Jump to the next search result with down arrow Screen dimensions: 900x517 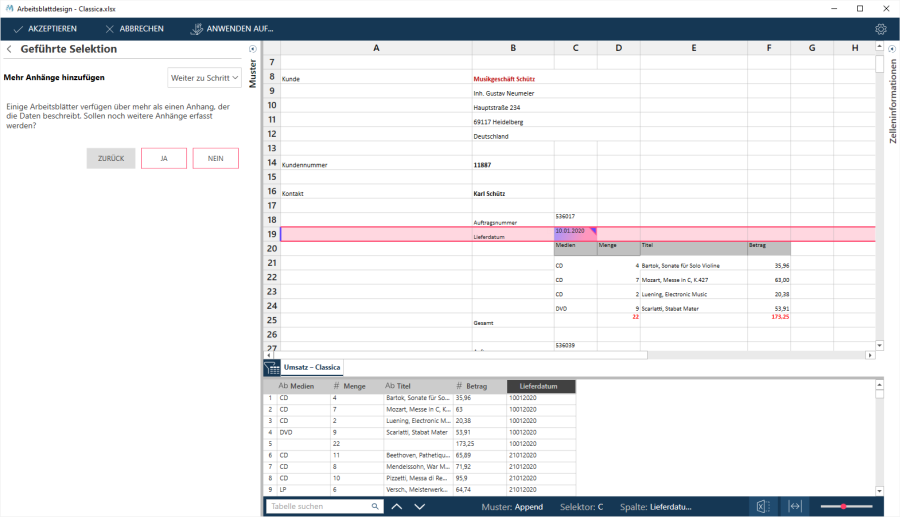coord(420,507)
